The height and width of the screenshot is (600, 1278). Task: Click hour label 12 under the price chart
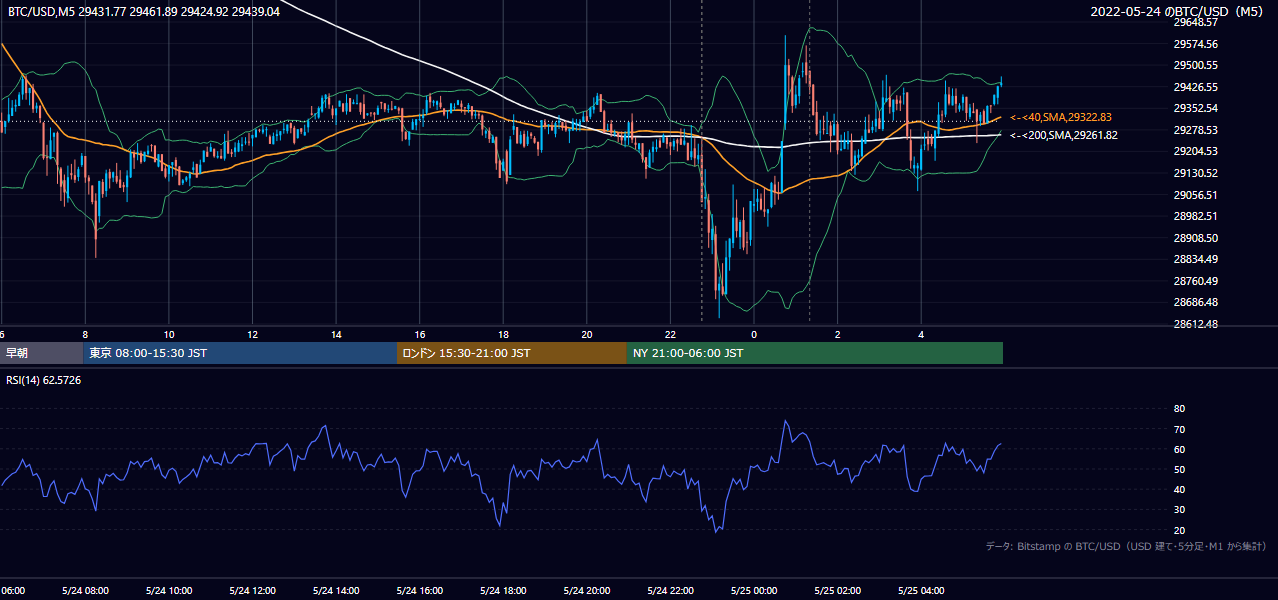click(x=252, y=334)
